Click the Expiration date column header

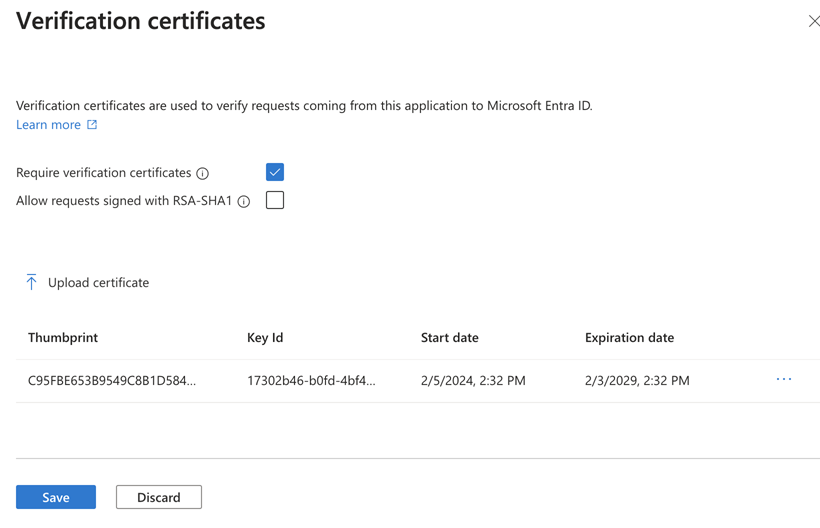(x=630, y=338)
